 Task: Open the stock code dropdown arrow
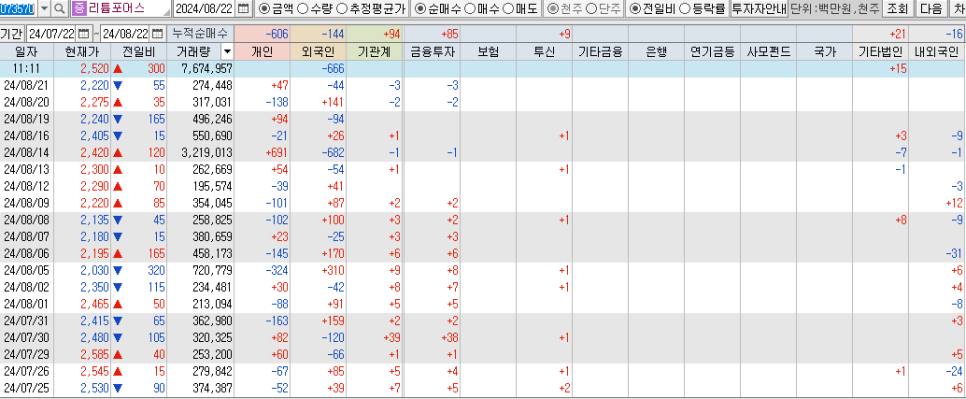(44, 9)
